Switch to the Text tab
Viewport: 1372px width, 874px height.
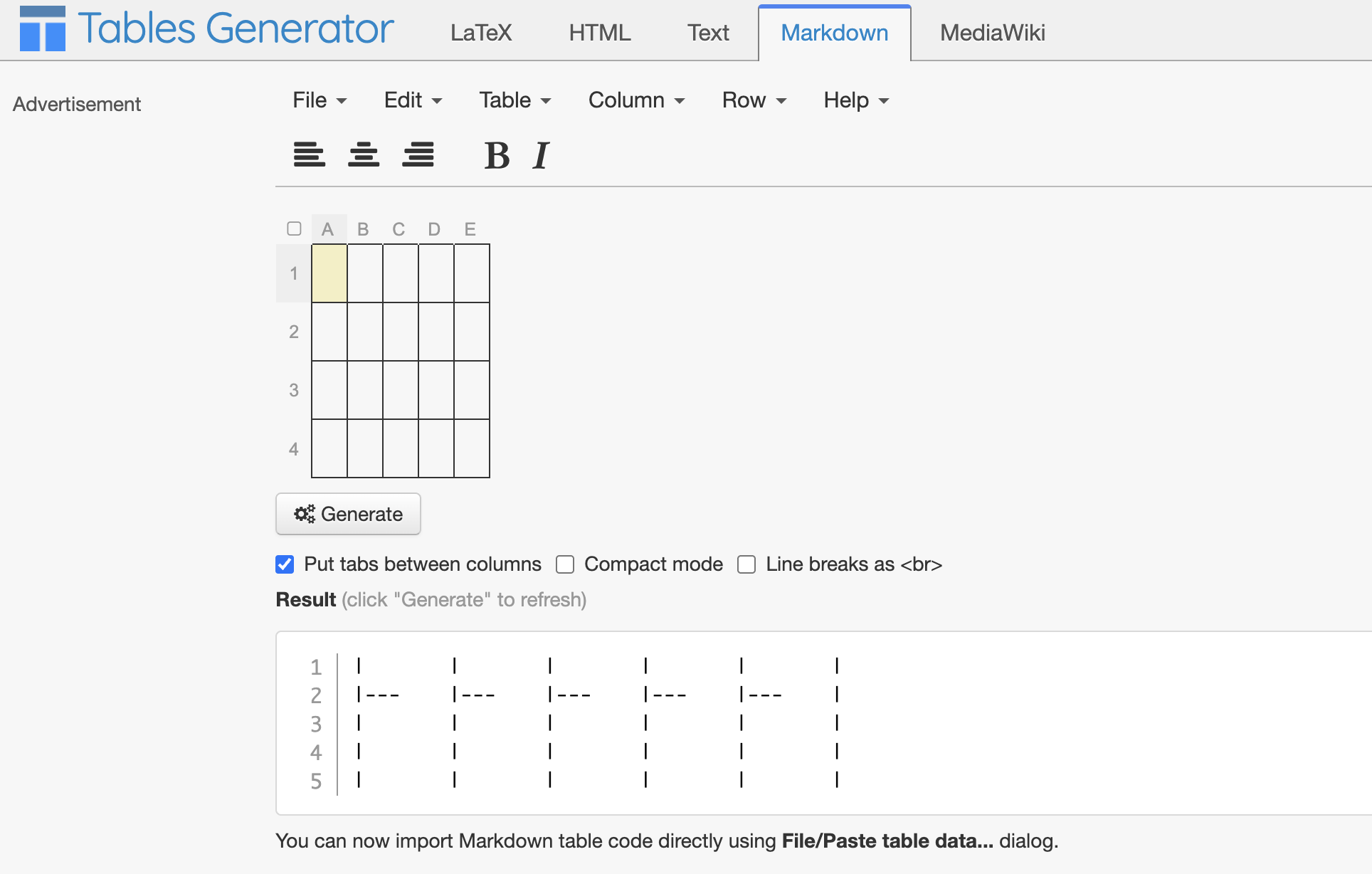pos(708,33)
